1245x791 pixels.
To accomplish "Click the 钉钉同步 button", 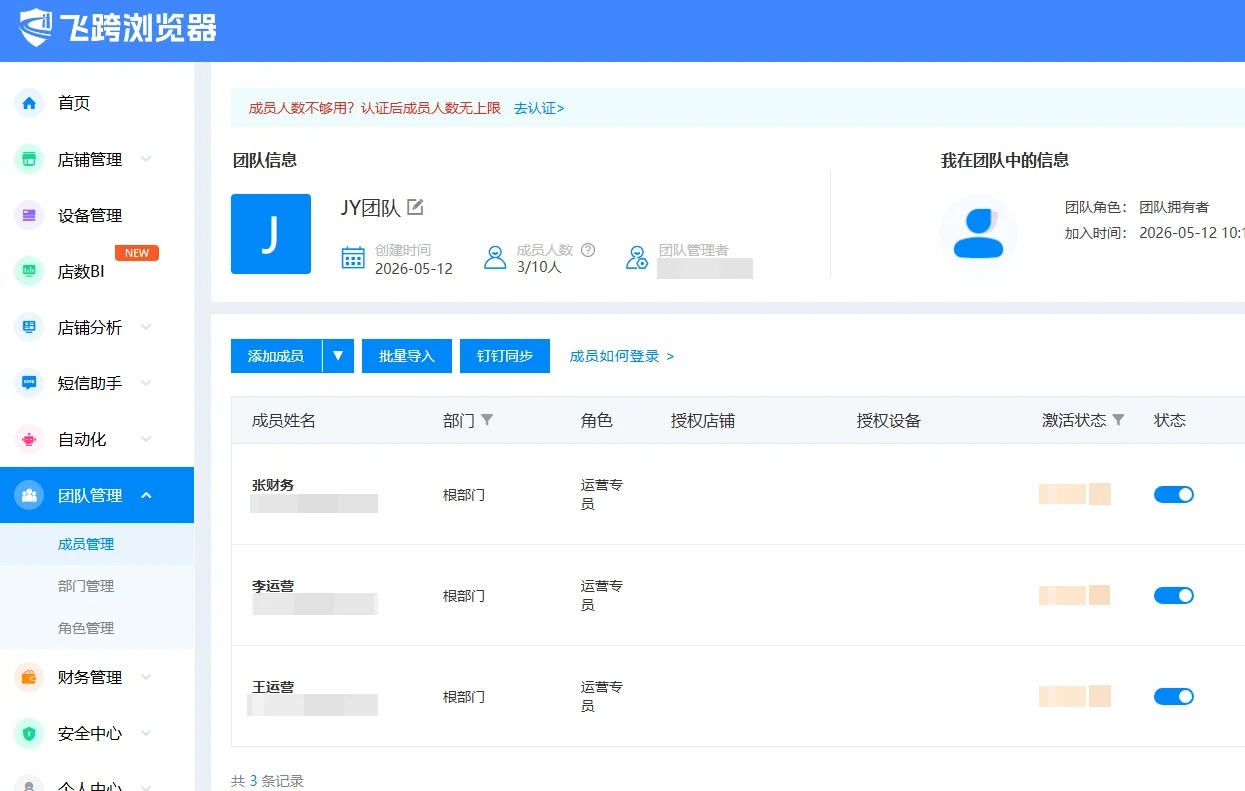I will pos(505,356).
